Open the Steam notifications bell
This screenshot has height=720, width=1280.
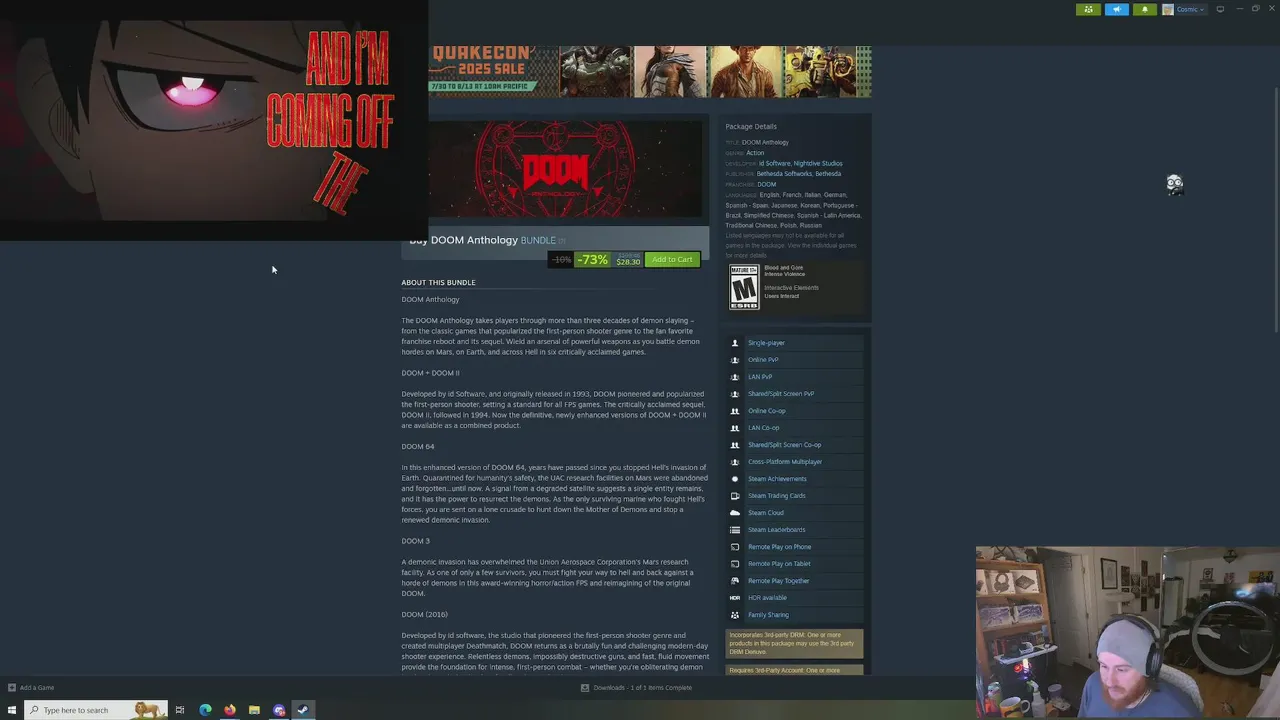[x=1144, y=9]
